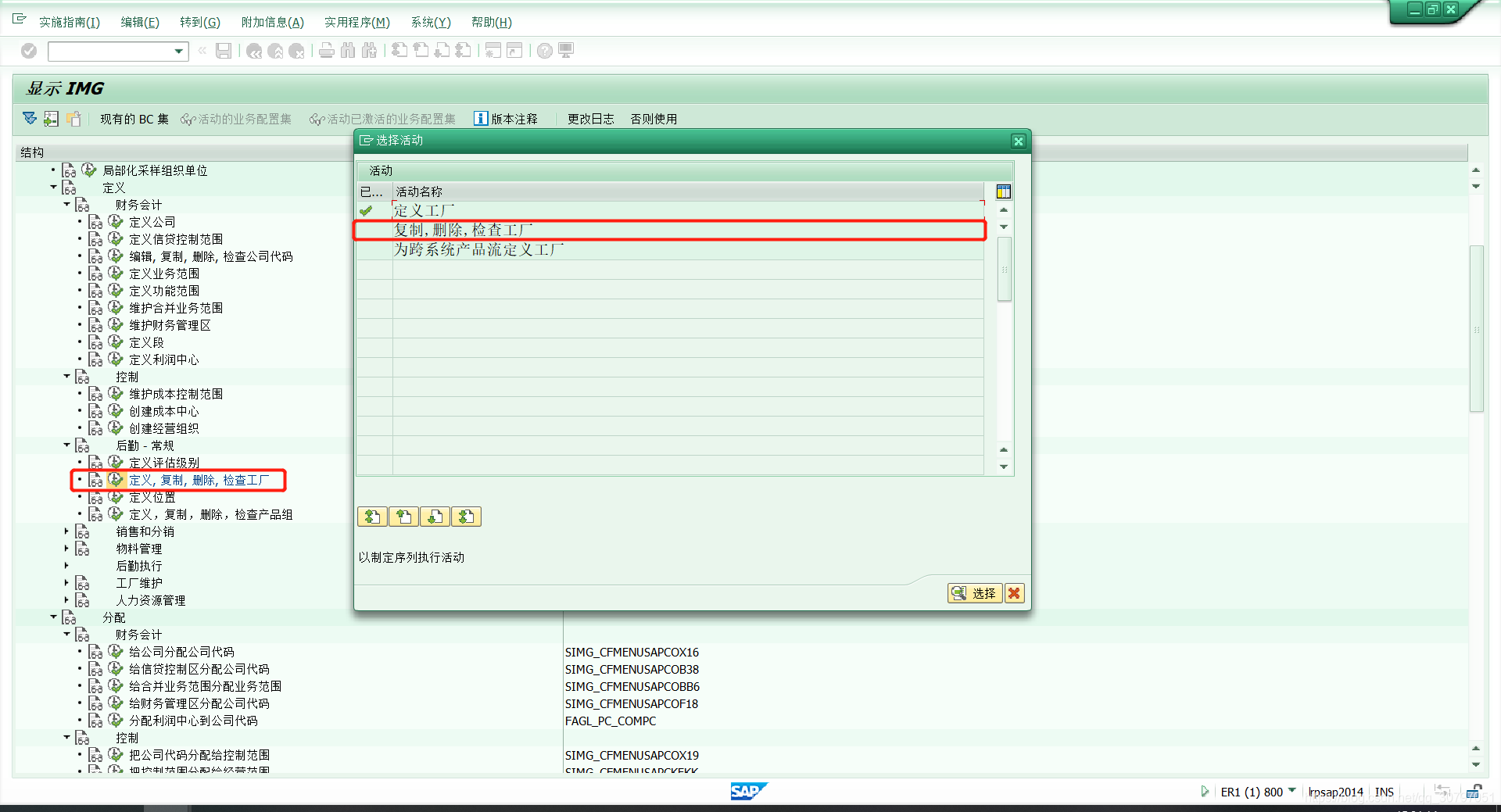1501x812 pixels.
Task: Click the Exit icon in the standard toolbar
Action: (275, 51)
